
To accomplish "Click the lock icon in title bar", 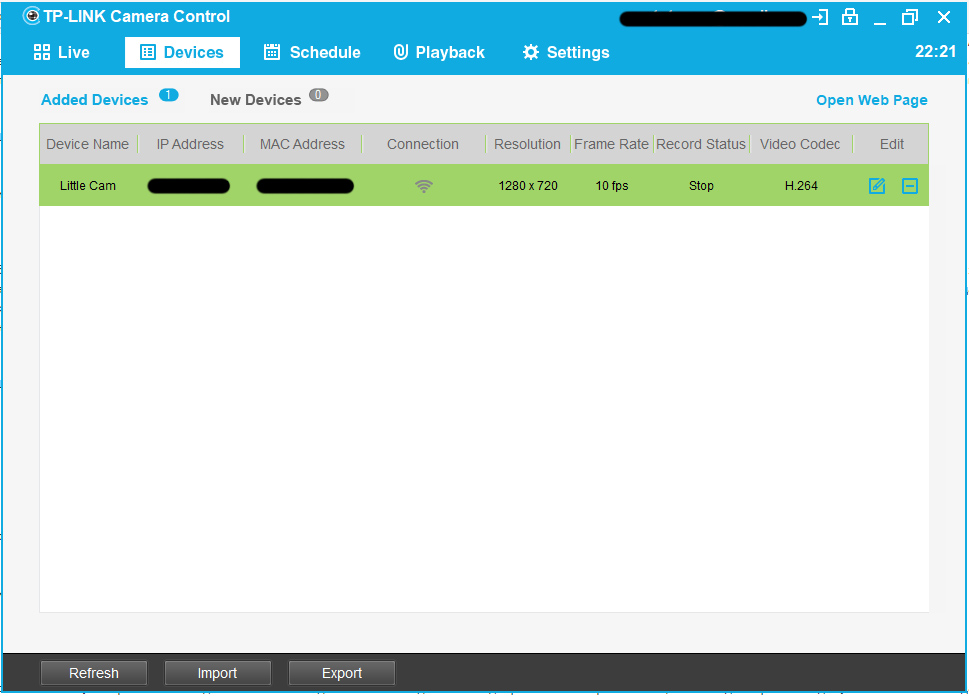I will click(850, 17).
